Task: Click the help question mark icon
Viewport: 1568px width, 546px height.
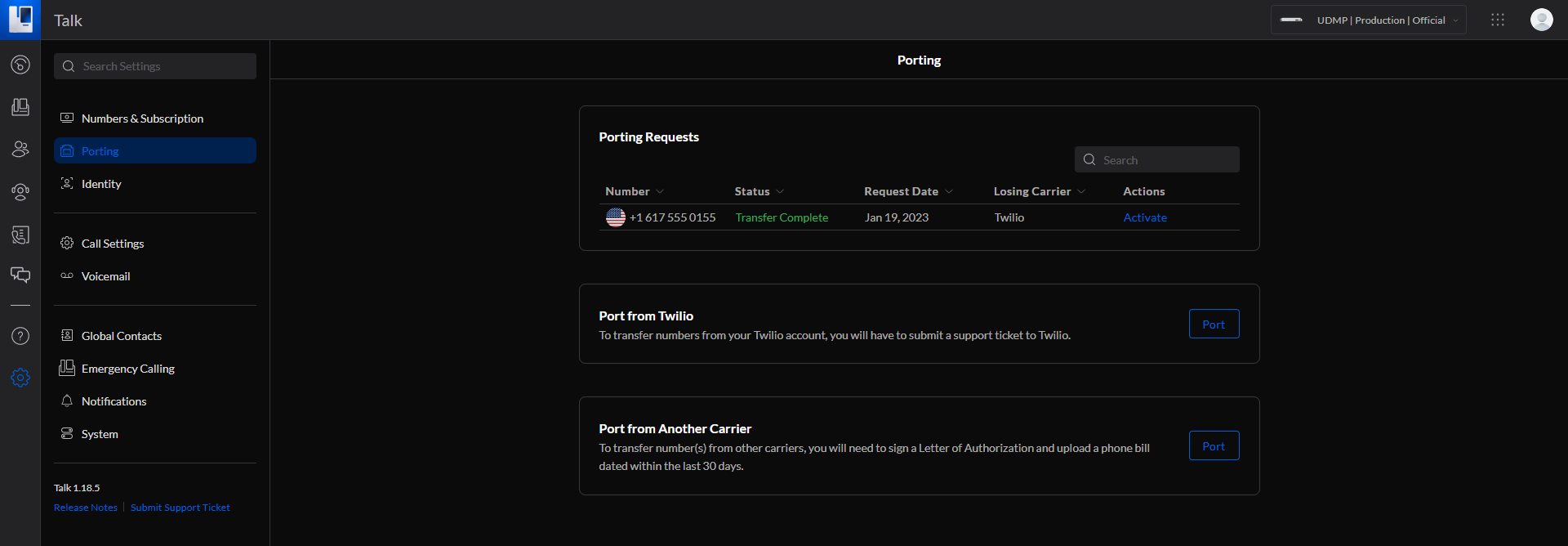Action: coord(20,336)
